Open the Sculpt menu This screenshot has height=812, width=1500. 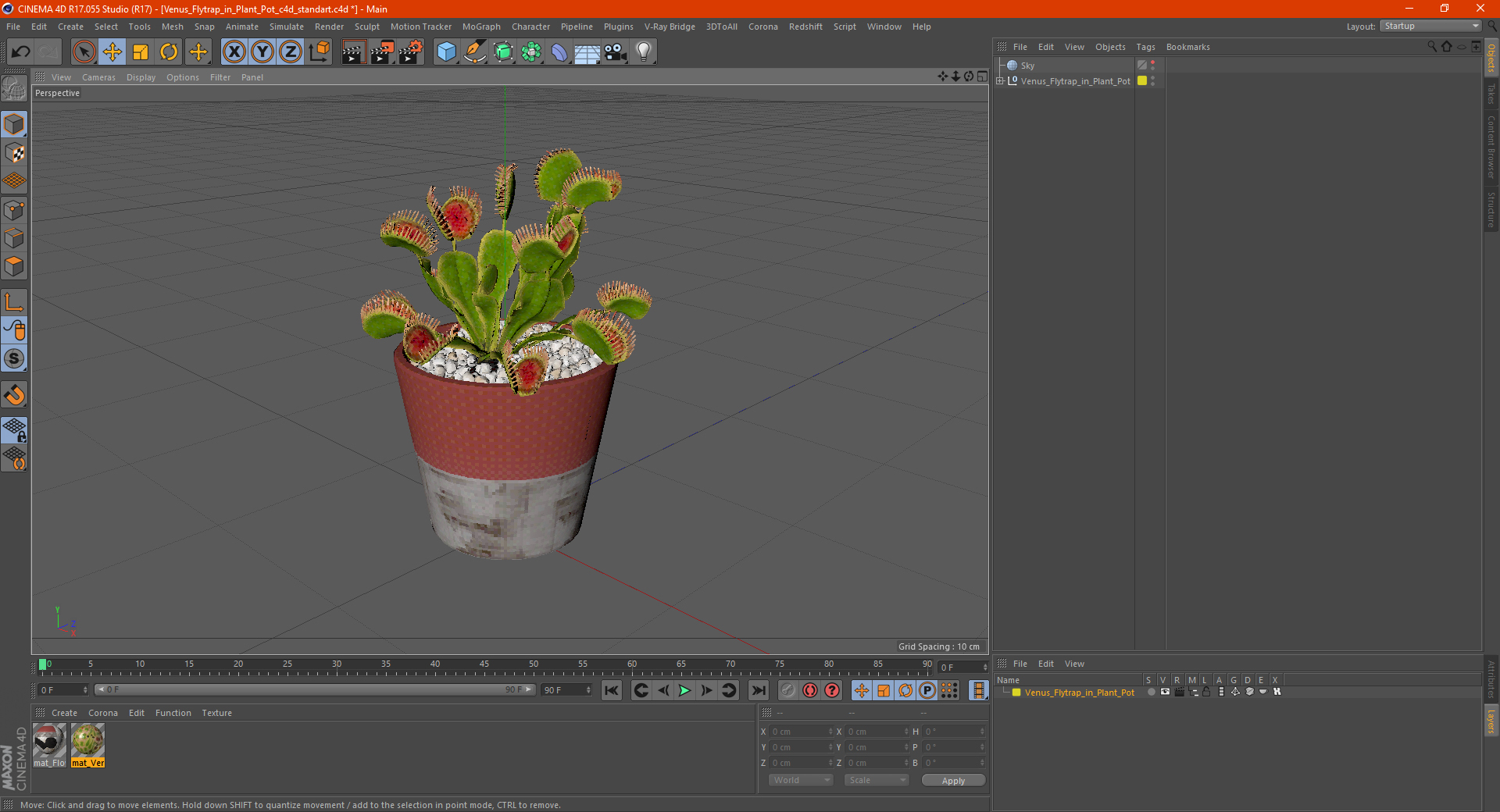pyautogui.click(x=366, y=27)
